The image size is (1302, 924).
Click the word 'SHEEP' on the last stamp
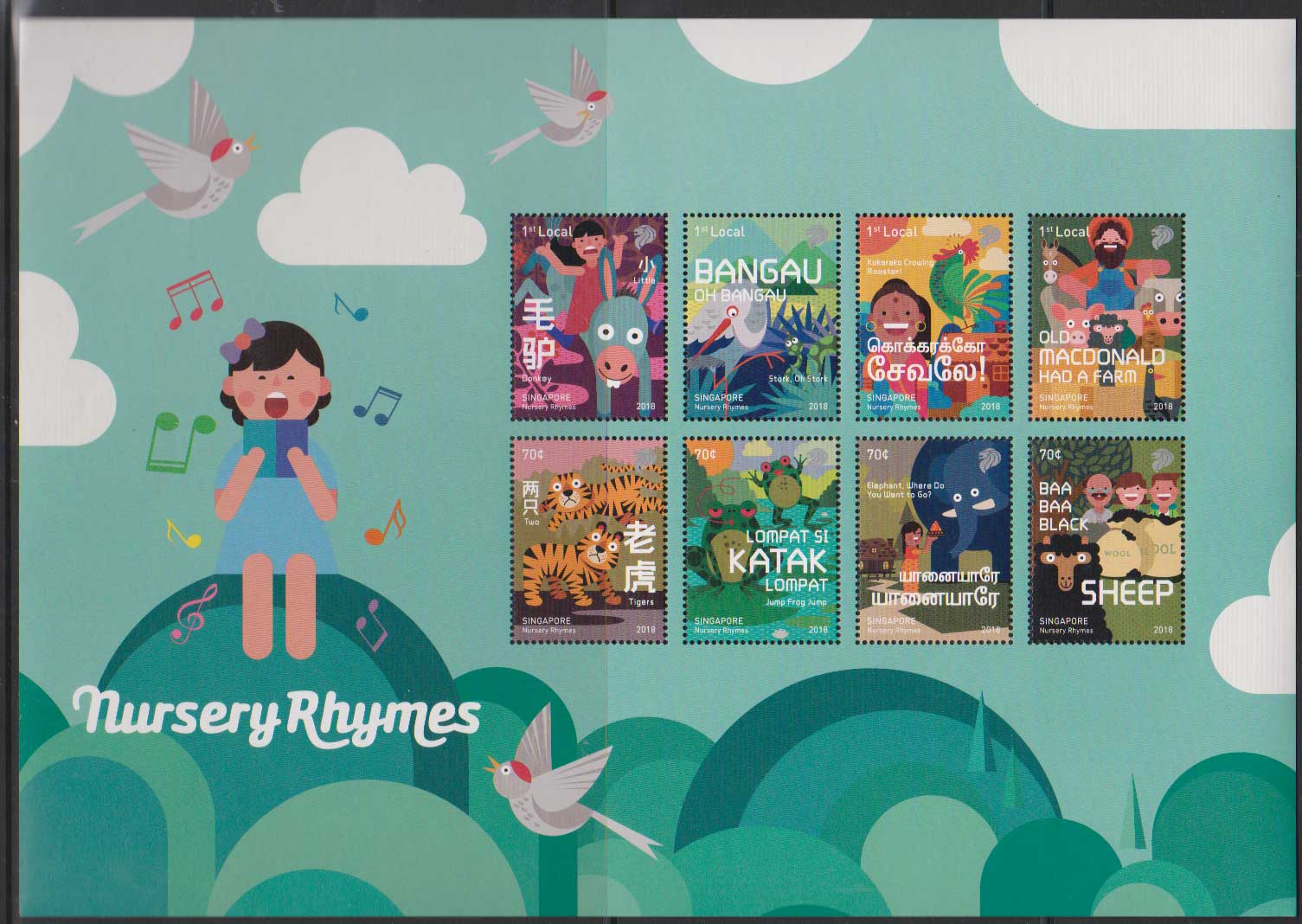tap(1127, 593)
